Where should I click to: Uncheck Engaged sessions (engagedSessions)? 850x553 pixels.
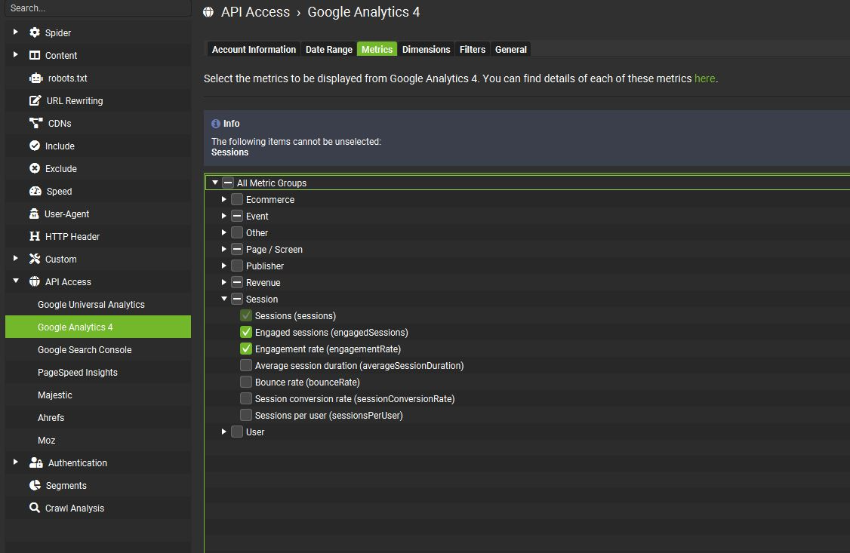coord(246,332)
